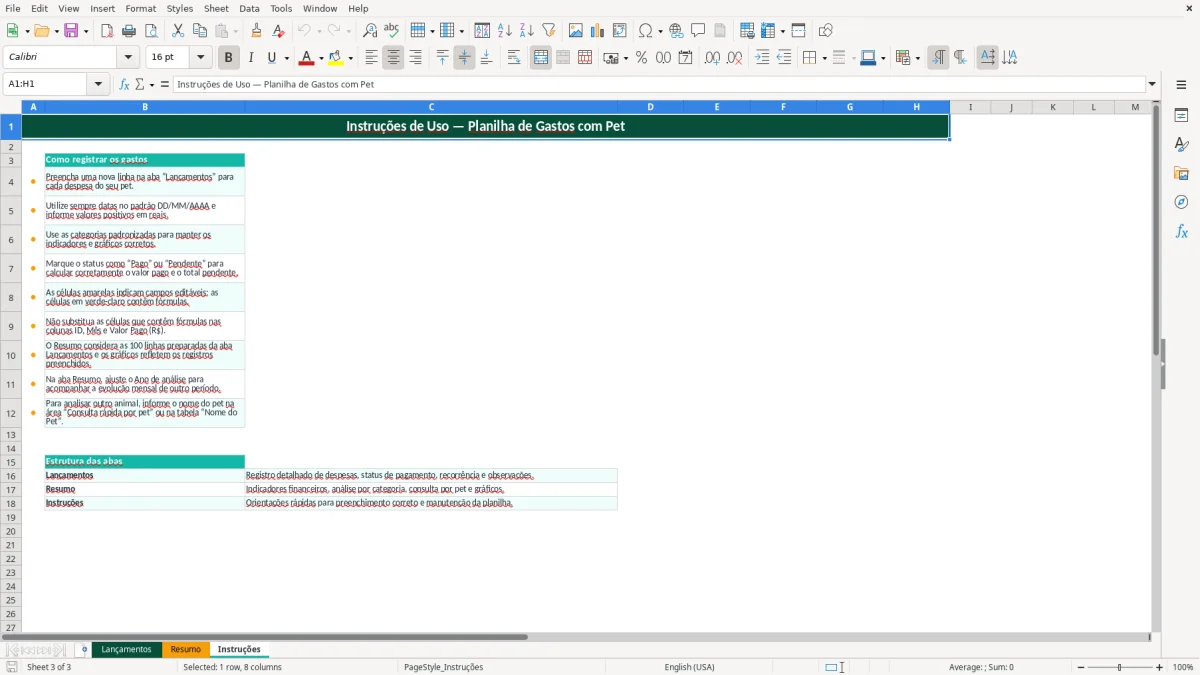Viewport: 1200px width, 675px height.
Task: Open Find and Replace
Action: (370, 31)
